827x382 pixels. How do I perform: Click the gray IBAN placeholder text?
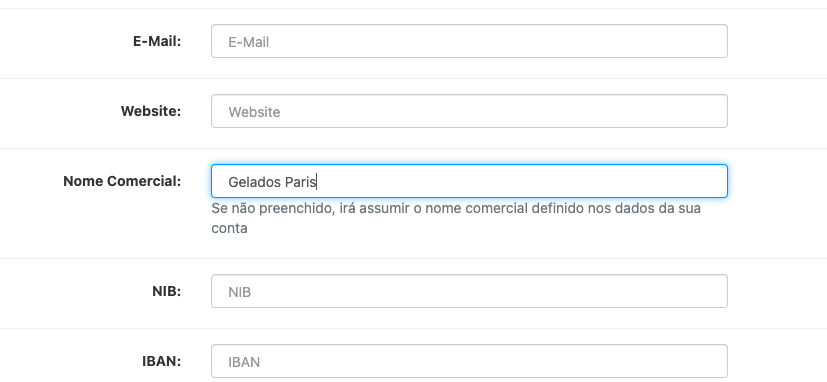click(x=244, y=362)
